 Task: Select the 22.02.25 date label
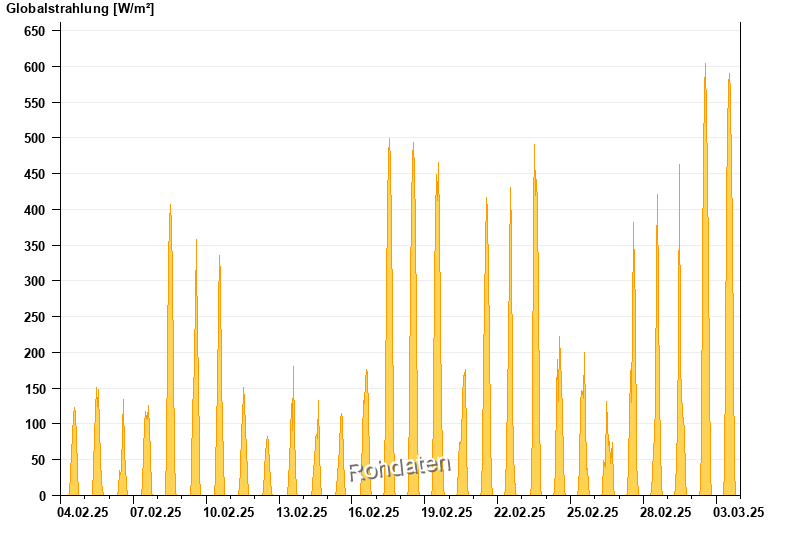coord(519,512)
